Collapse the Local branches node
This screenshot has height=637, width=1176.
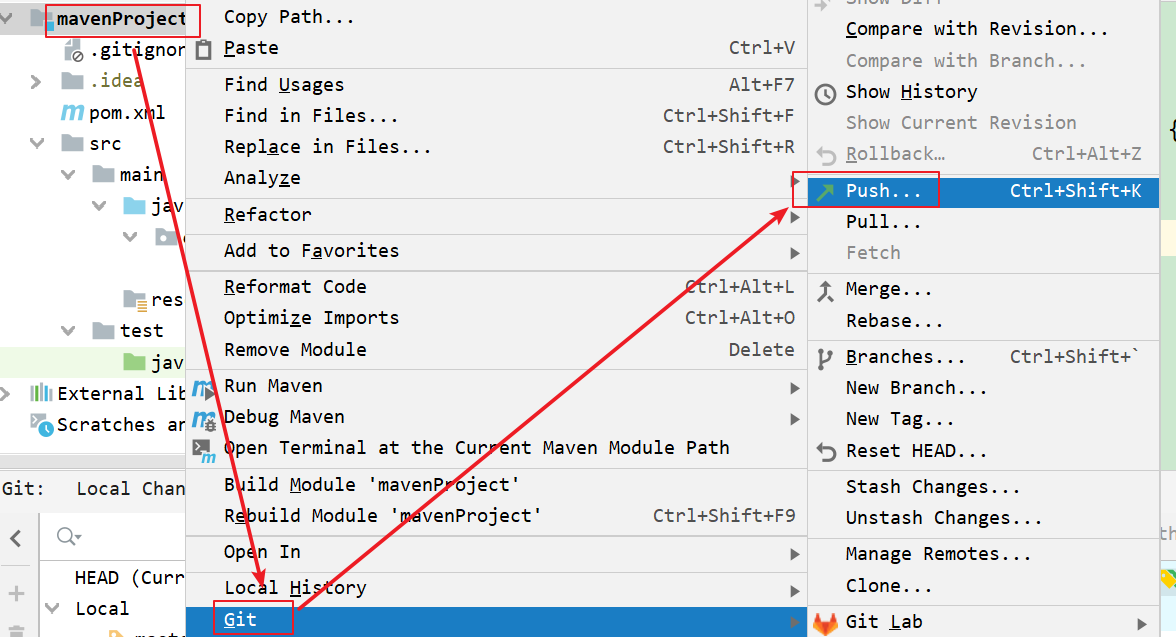(52, 609)
